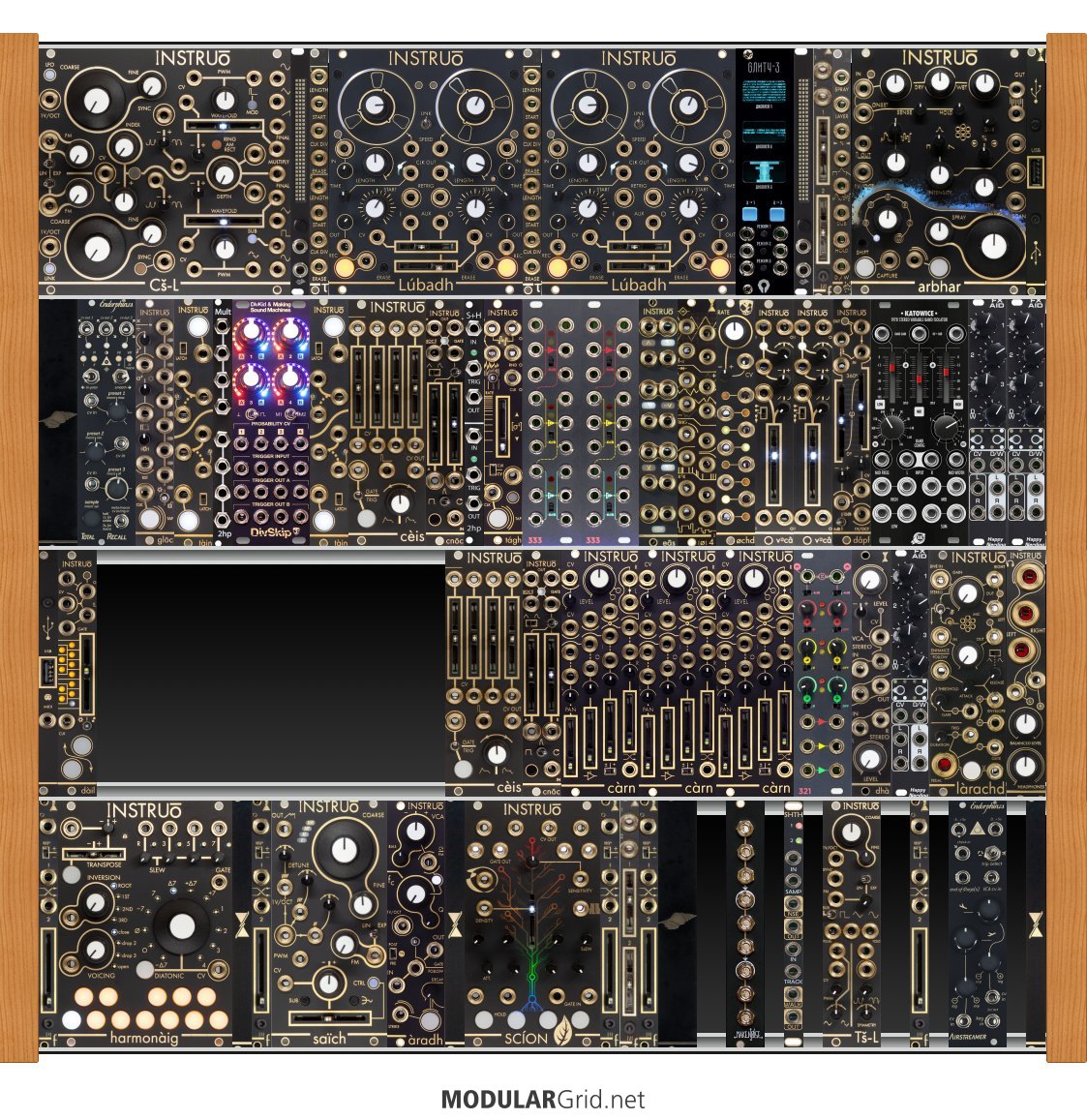
Task: Click the dàil module name label
Action: [88, 791]
